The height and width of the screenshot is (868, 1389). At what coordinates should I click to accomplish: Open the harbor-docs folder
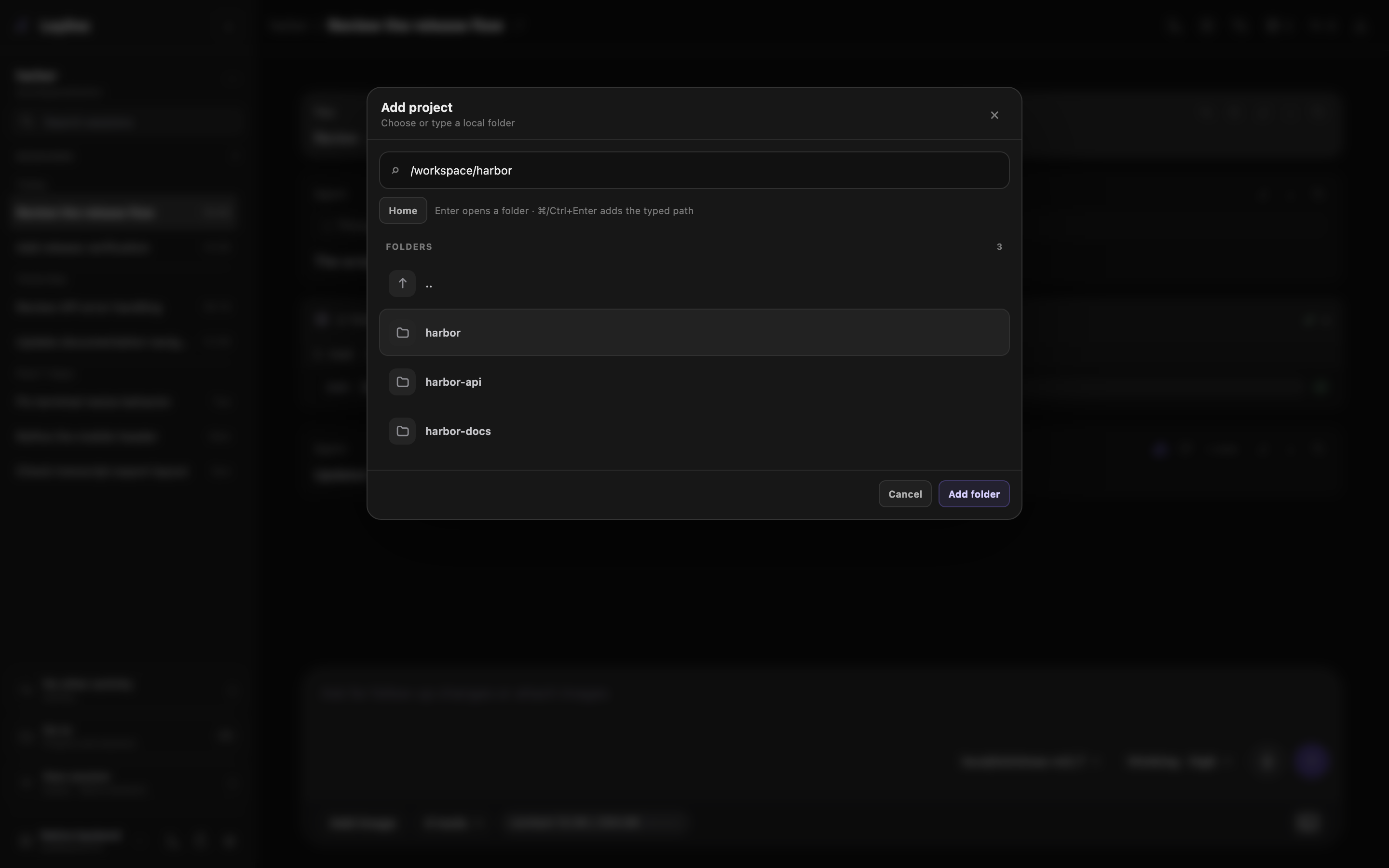[694, 431]
